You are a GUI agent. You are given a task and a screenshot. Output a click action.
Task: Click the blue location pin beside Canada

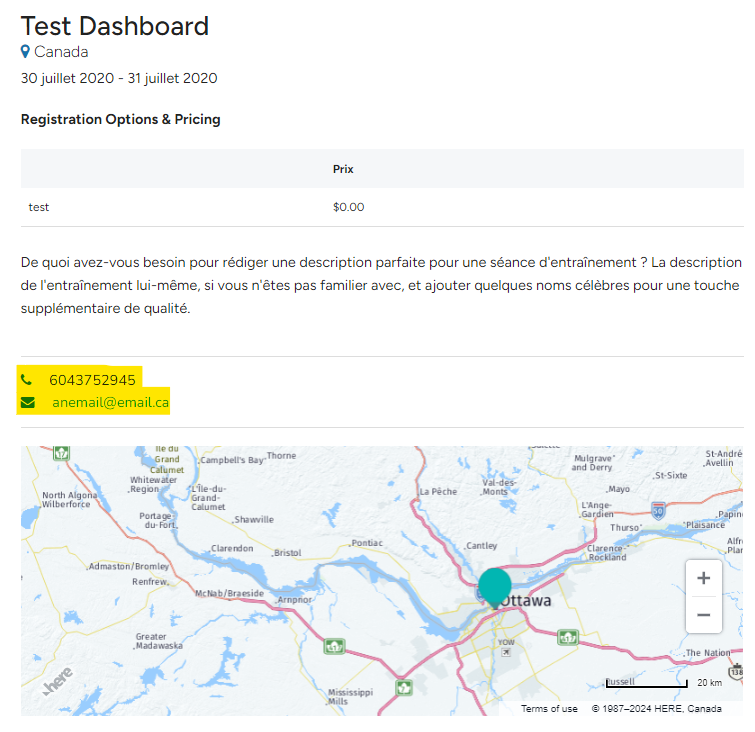click(x=26, y=52)
